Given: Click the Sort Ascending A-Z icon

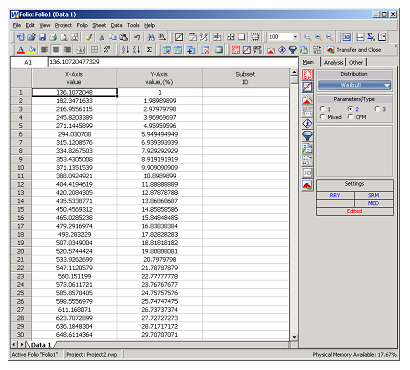Looking at the screenshot, I should 125,50.
